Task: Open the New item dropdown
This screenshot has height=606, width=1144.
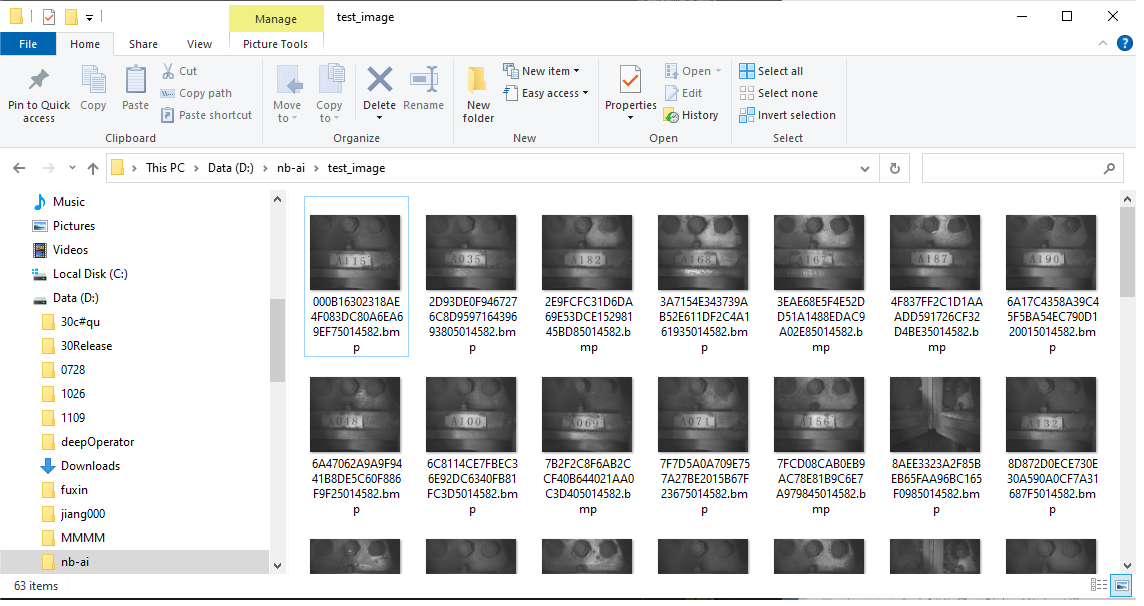Action: (x=542, y=71)
